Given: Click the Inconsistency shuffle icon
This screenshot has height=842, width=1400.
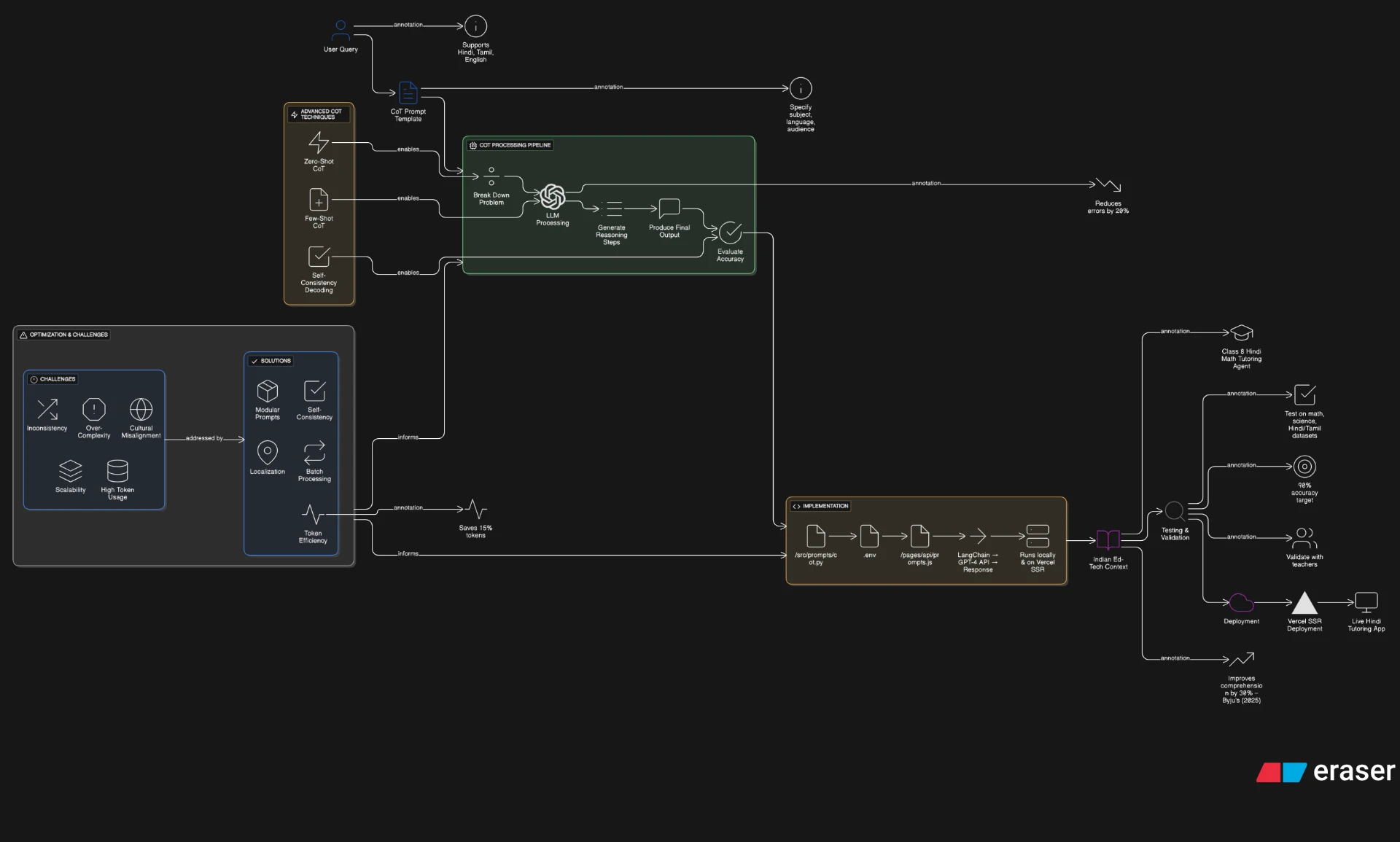Looking at the screenshot, I should coord(47,409).
